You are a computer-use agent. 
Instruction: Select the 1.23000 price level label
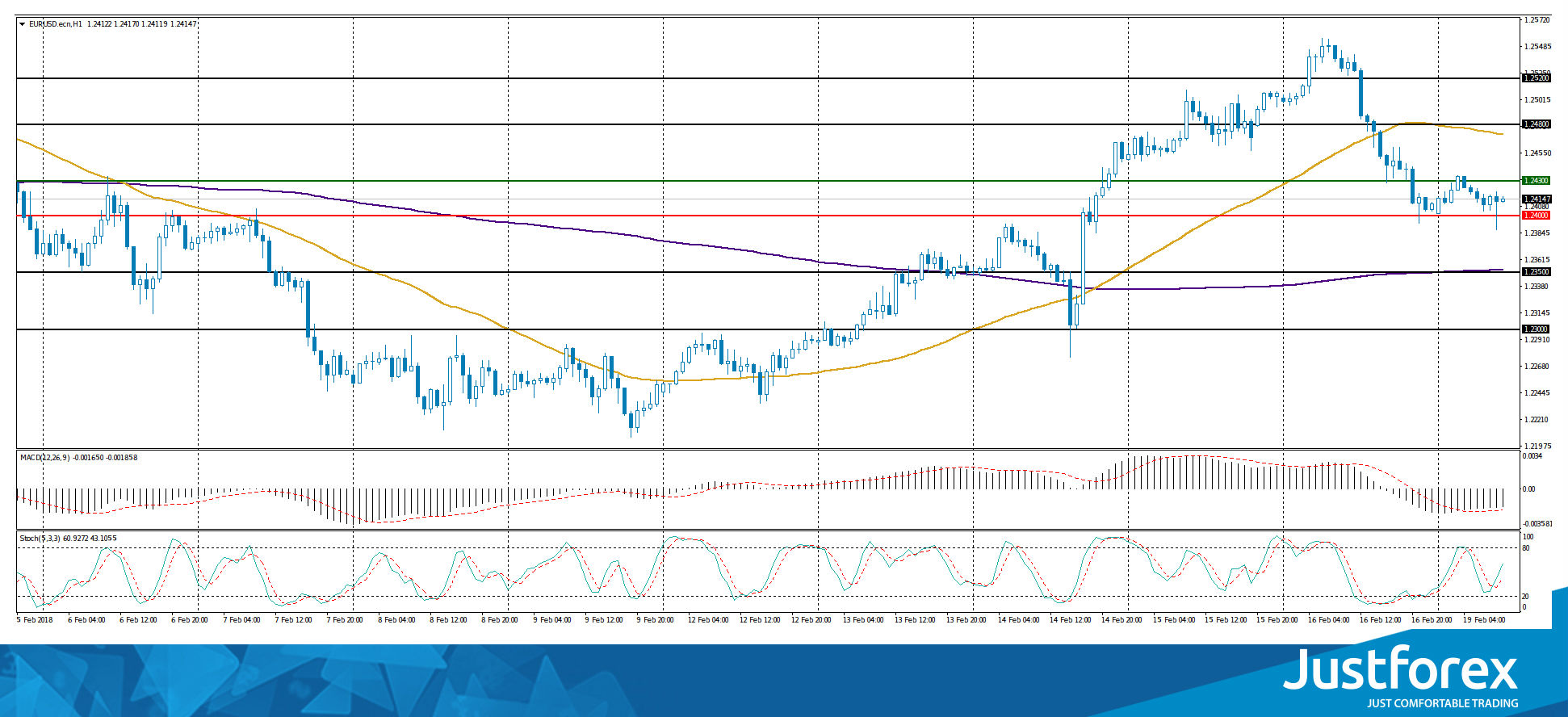click(x=1536, y=329)
